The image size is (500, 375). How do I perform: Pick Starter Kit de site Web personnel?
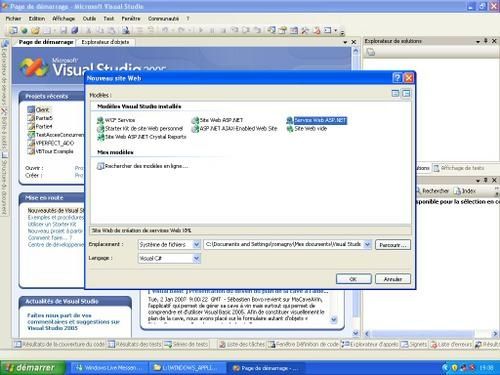click(x=140, y=128)
